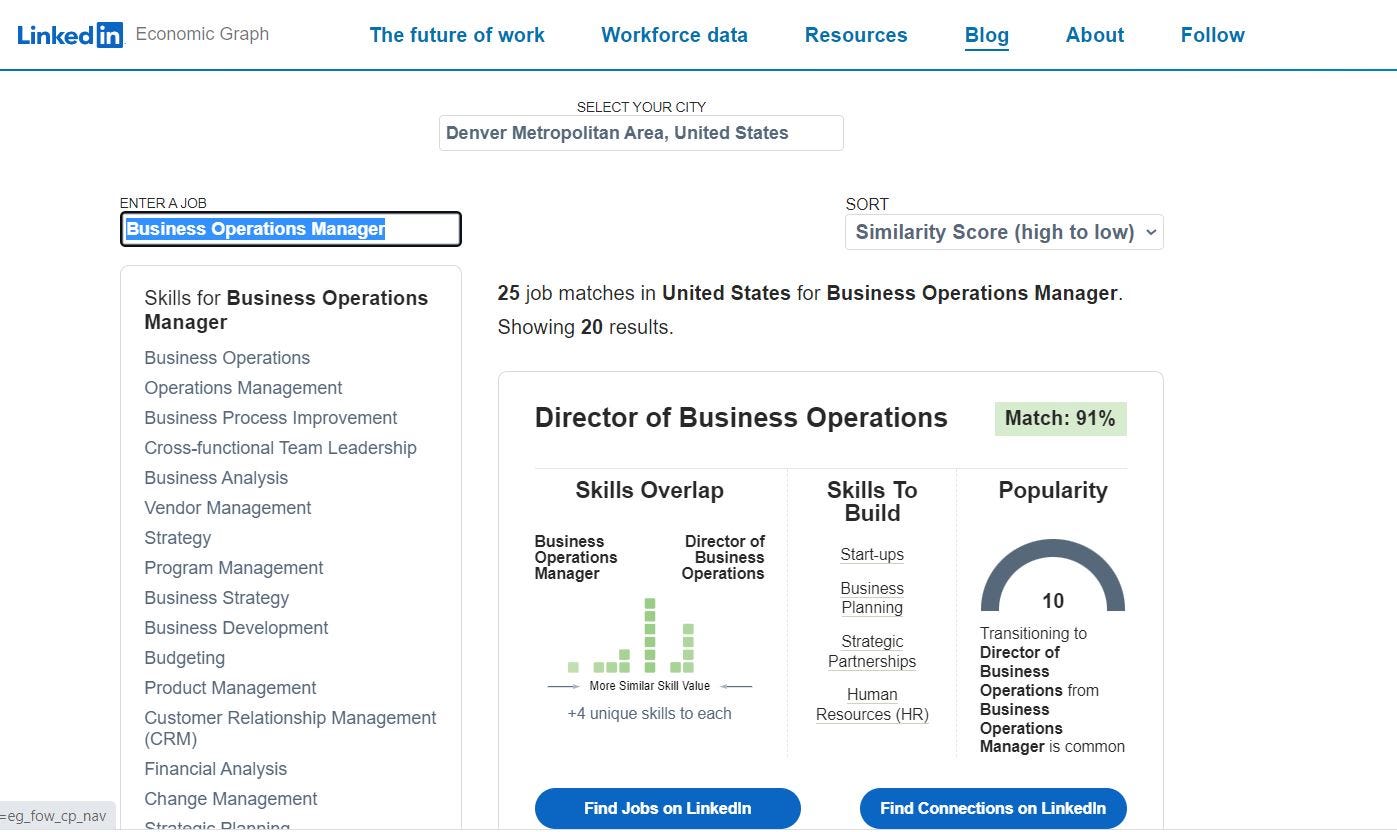Select Financial Analysis skill

coord(216,769)
